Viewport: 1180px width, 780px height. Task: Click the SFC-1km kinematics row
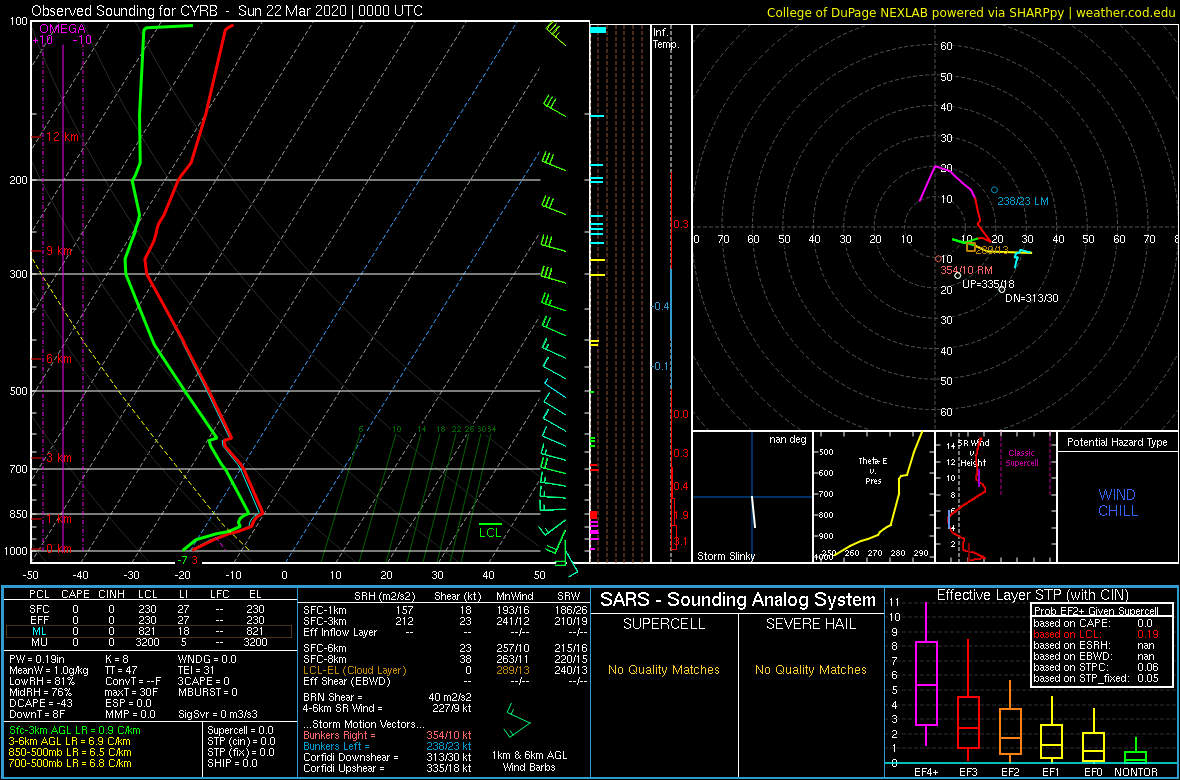[x=445, y=609]
